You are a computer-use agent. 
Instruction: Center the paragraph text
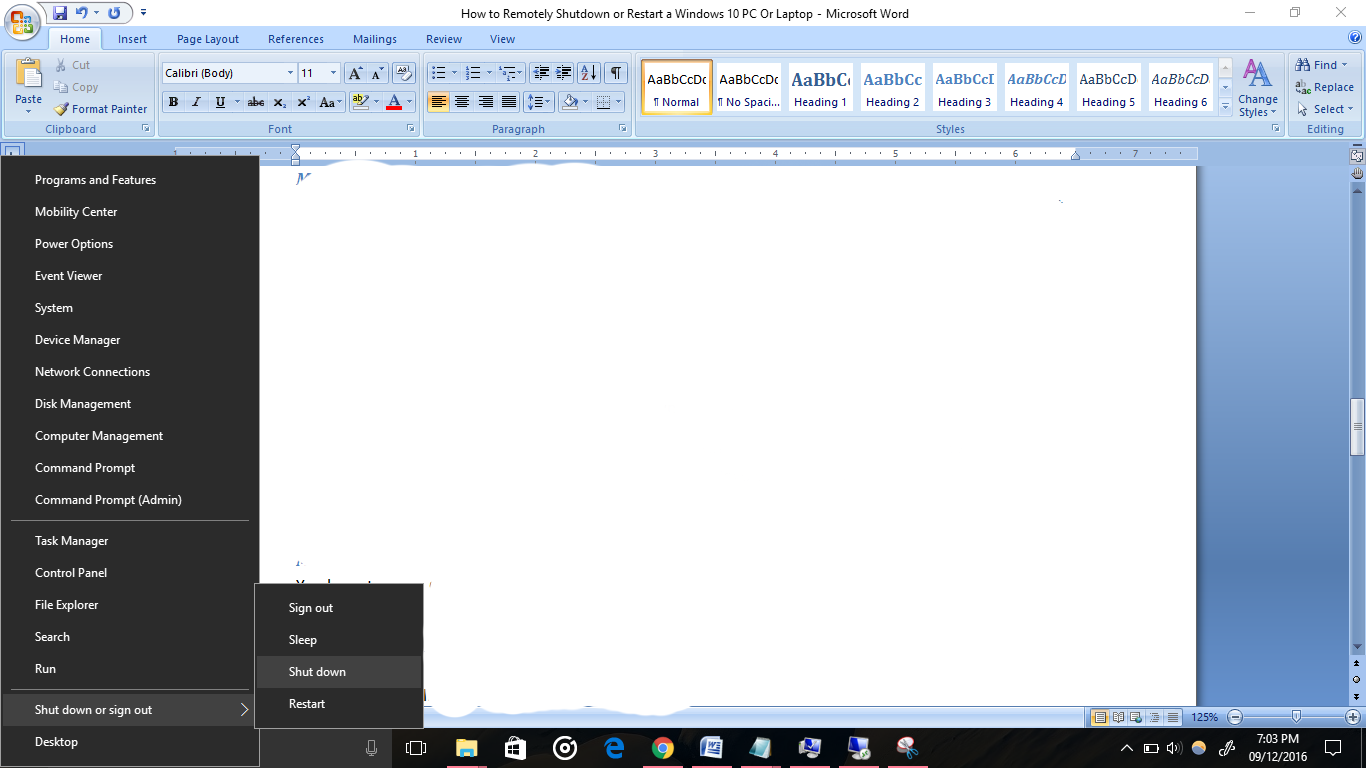[x=462, y=102]
